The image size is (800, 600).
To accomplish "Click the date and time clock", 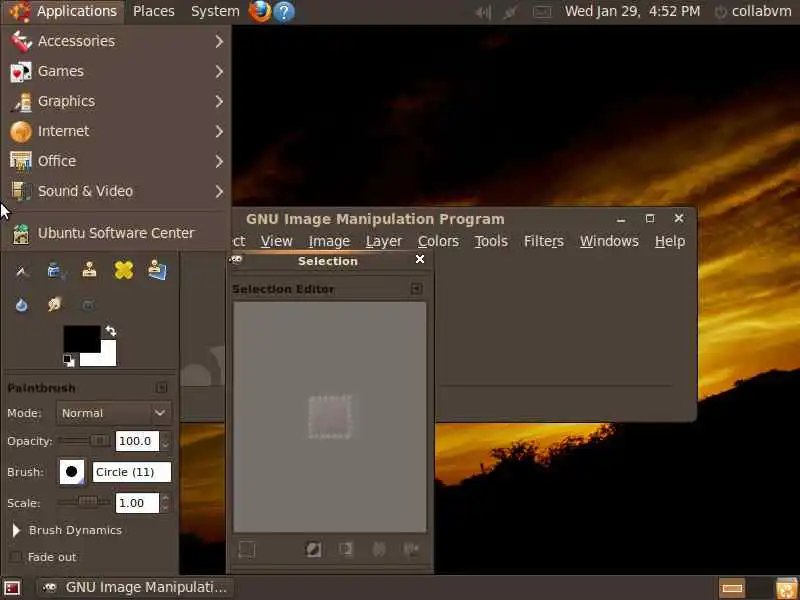I will 632,11.
